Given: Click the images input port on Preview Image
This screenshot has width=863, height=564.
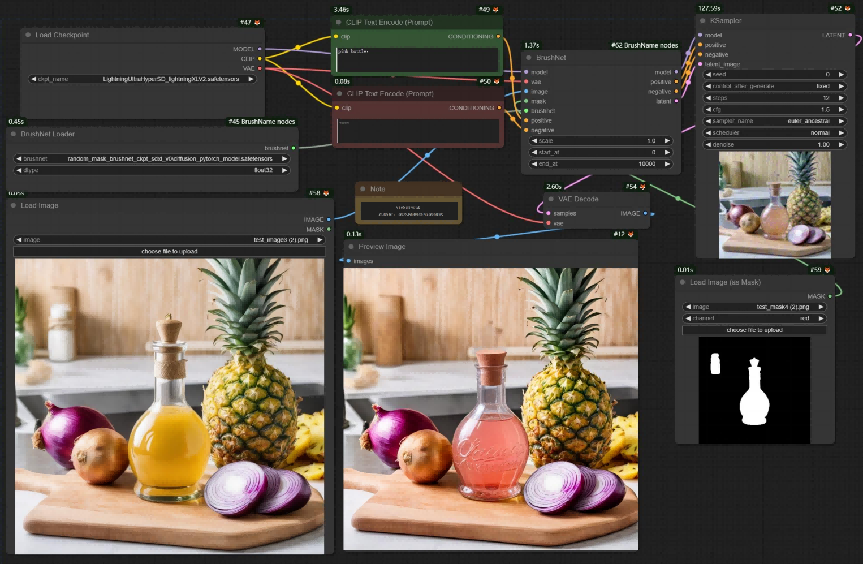Looking at the screenshot, I should tap(348, 261).
